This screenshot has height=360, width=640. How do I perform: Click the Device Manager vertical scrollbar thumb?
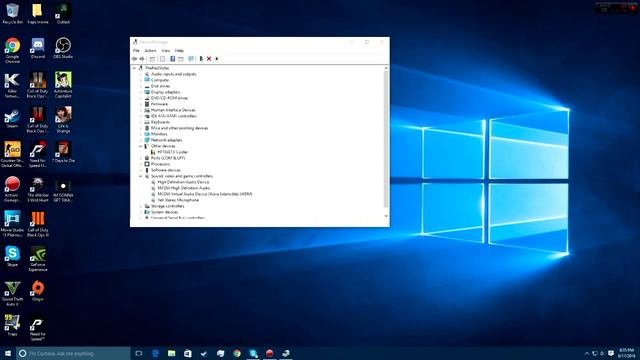[x=386, y=139]
